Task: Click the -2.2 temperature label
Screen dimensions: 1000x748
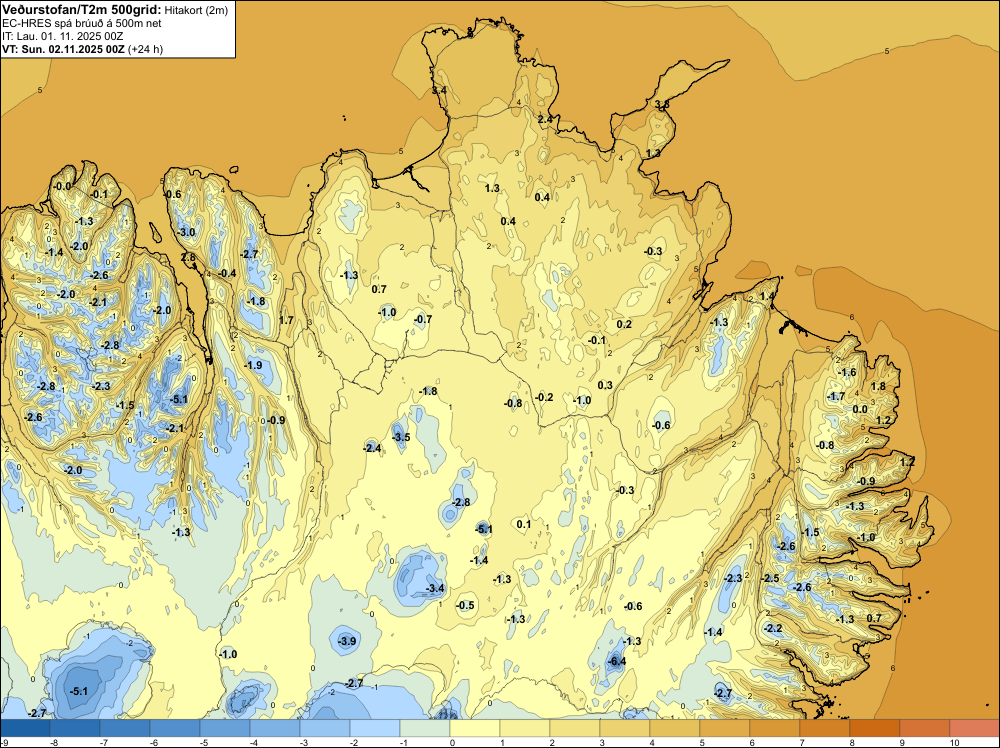Action: coord(773,628)
